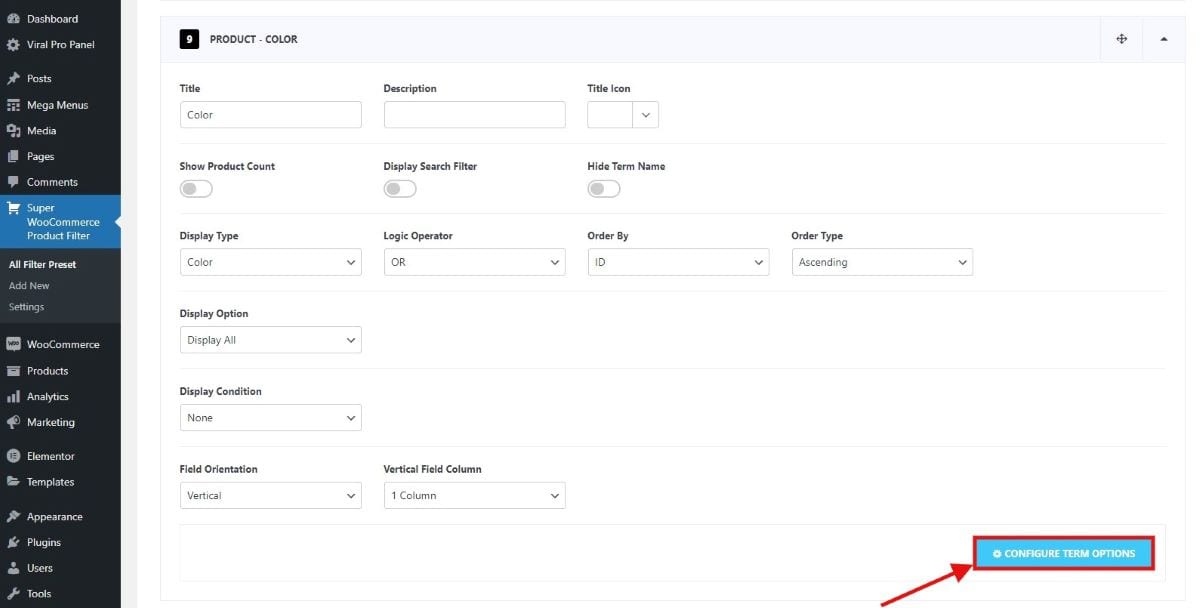Image resolution: width=1200 pixels, height=608 pixels.
Task: Click the Analytics bar chart icon
Action: [13, 397]
